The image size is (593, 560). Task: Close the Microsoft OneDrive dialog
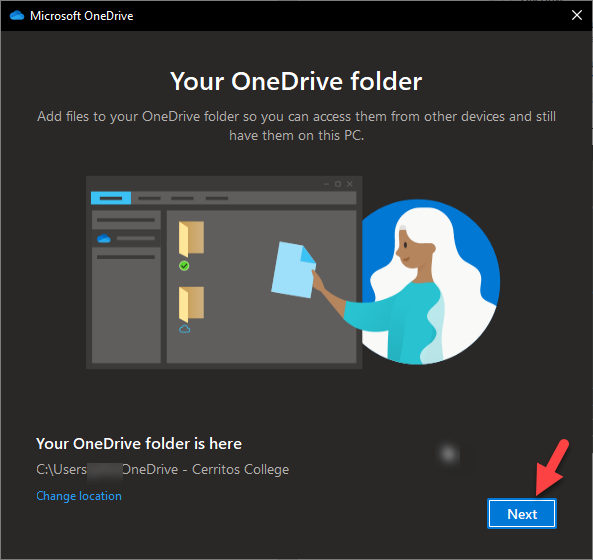[576, 15]
